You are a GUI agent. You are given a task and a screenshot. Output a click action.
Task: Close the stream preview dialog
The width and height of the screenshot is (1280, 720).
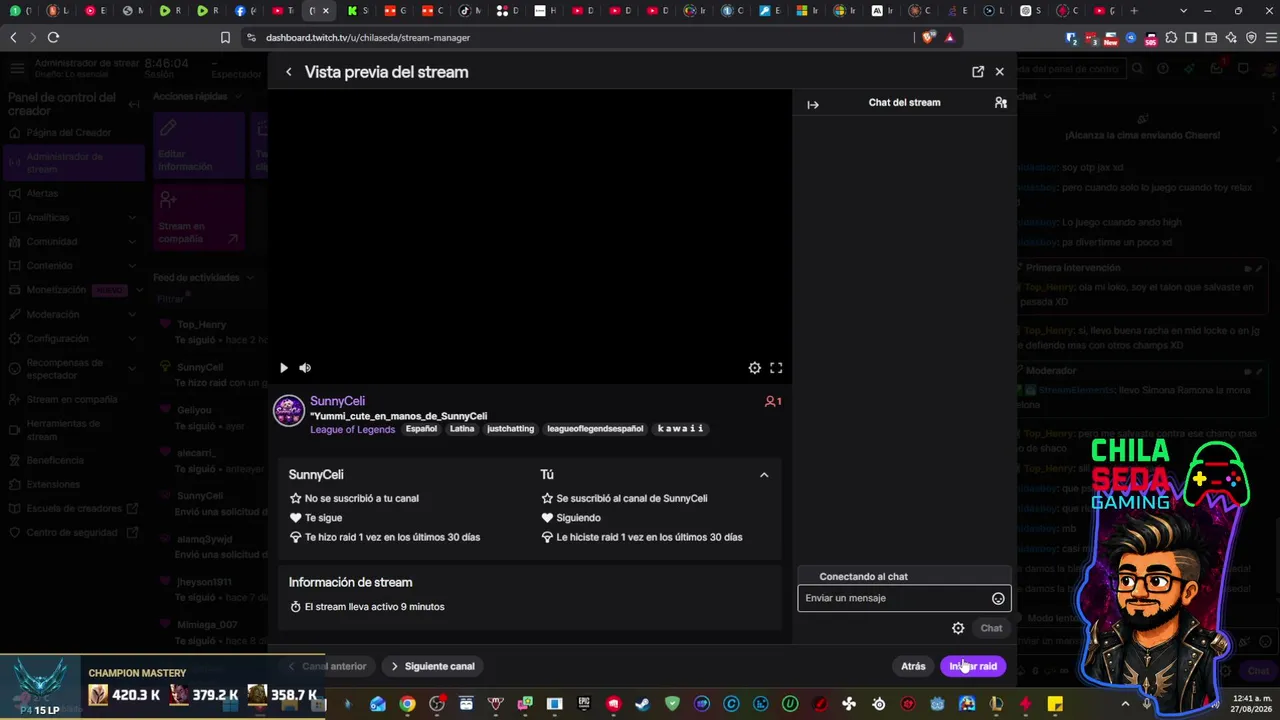(x=1000, y=72)
